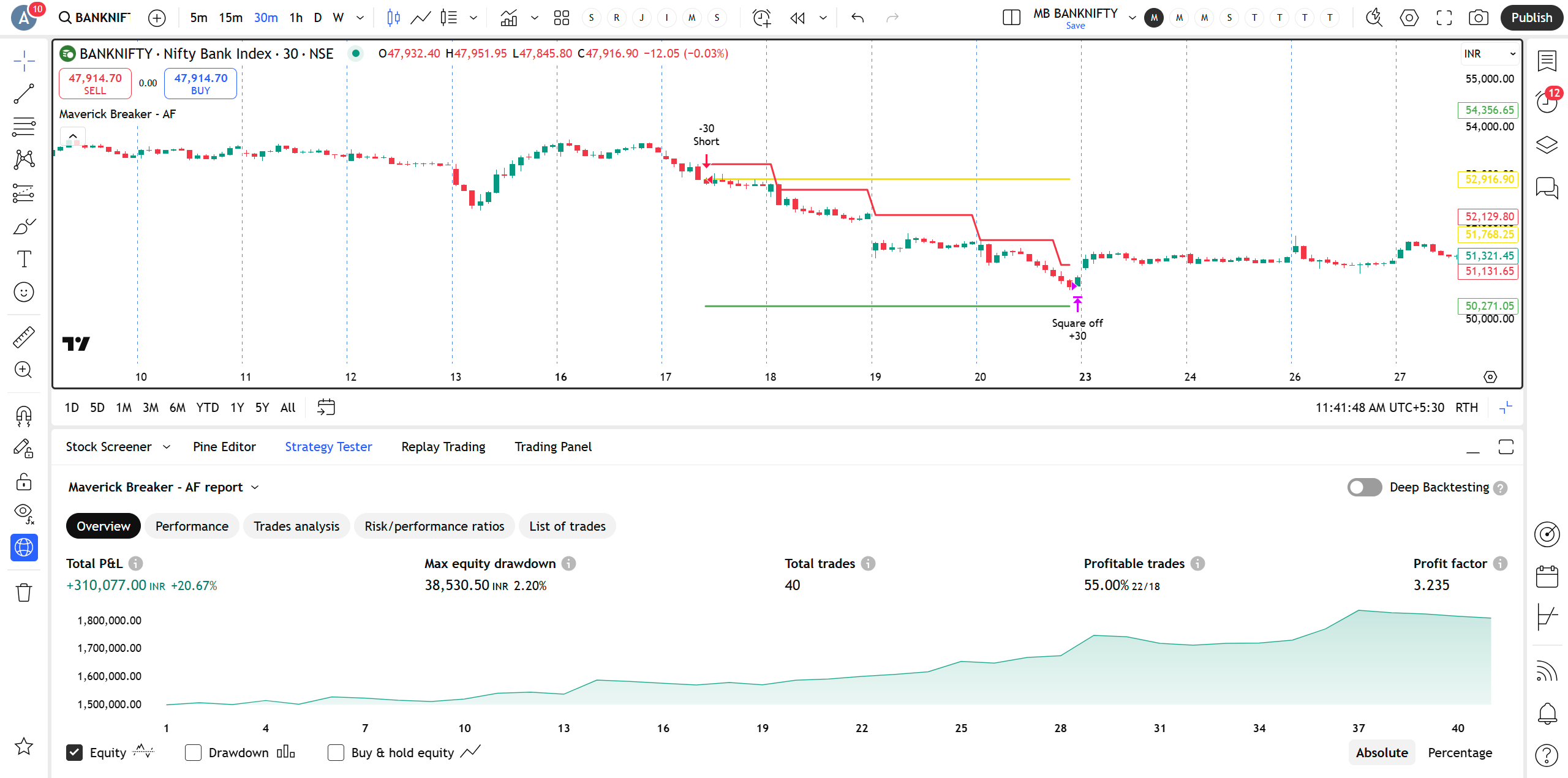Open quick search with the lightning icon
Viewport: 1568px width, 778px height.
[x=1374, y=18]
